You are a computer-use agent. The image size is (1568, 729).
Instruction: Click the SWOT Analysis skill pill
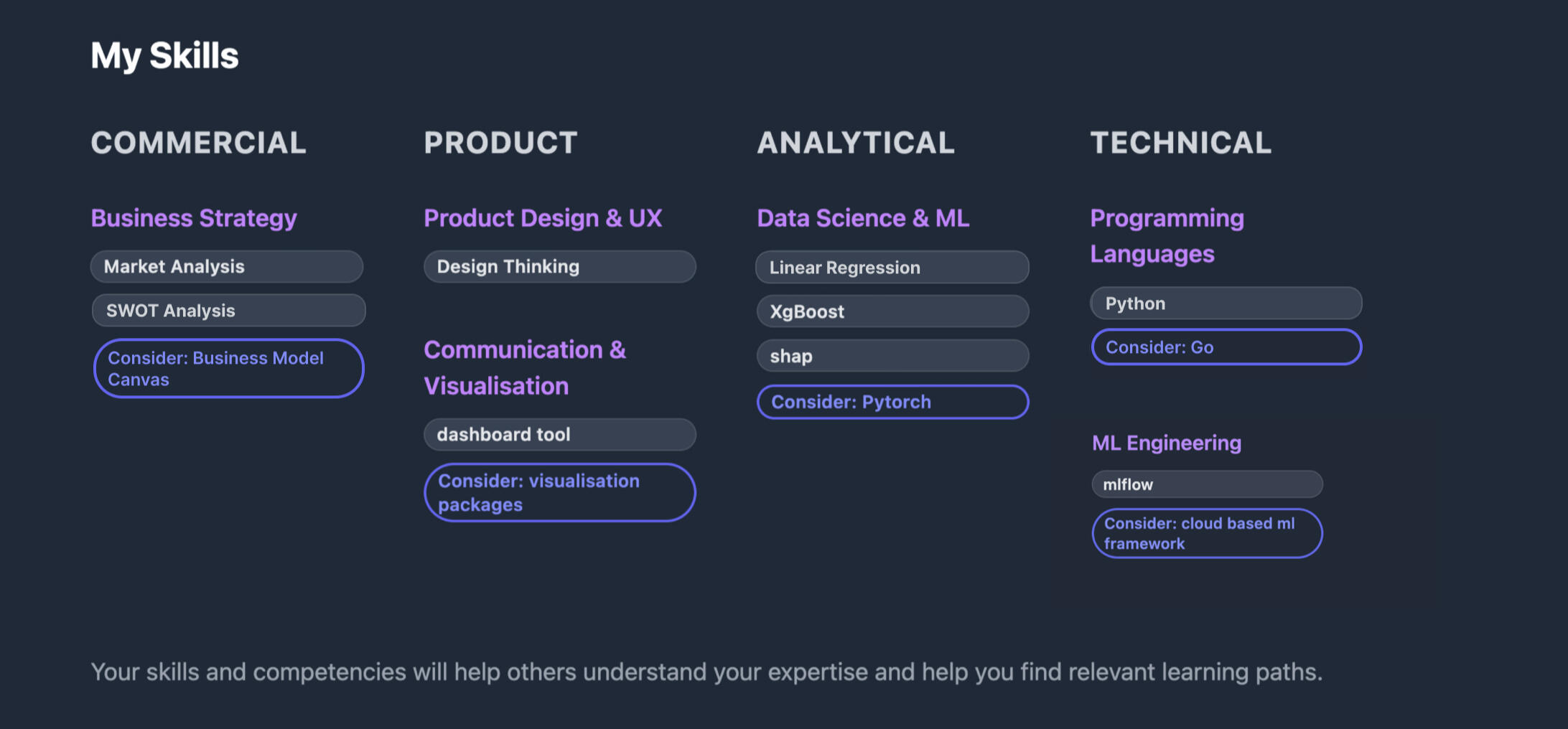[228, 311]
